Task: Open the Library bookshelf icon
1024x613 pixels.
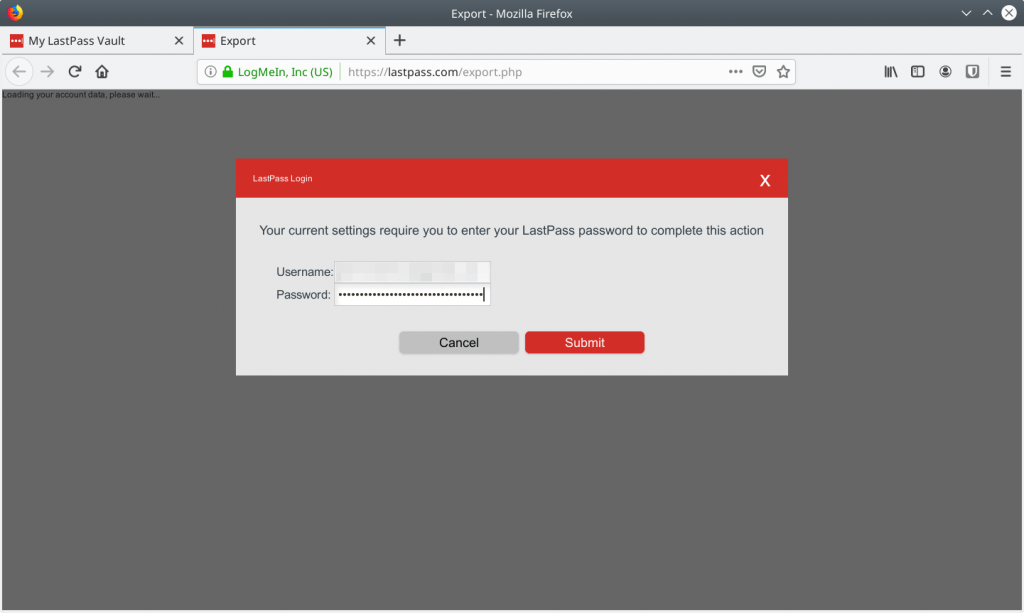Action: pyautogui.click(x=891, y=72)
